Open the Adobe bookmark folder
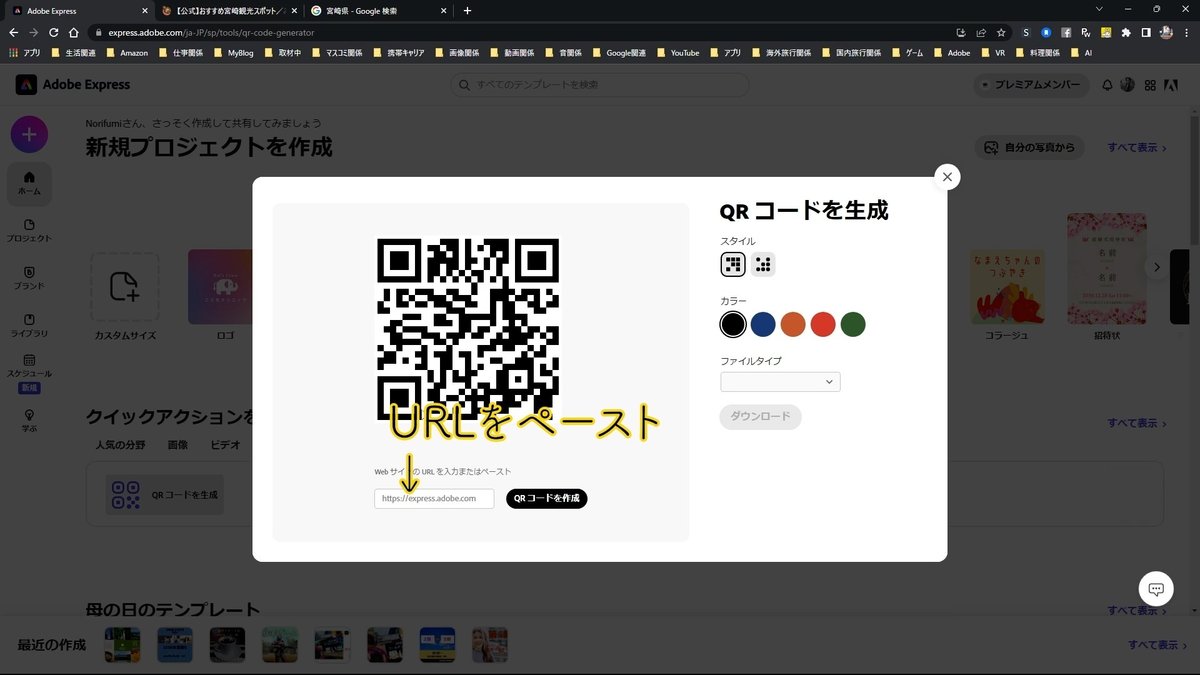 (x=951, y=52)
